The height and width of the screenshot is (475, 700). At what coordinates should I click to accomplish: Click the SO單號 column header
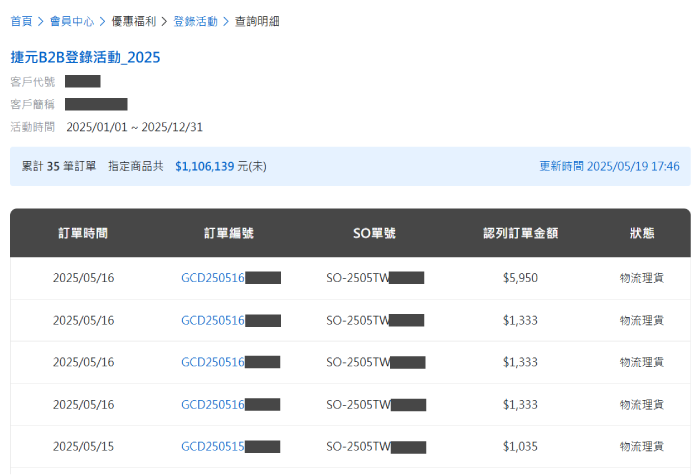375,233
